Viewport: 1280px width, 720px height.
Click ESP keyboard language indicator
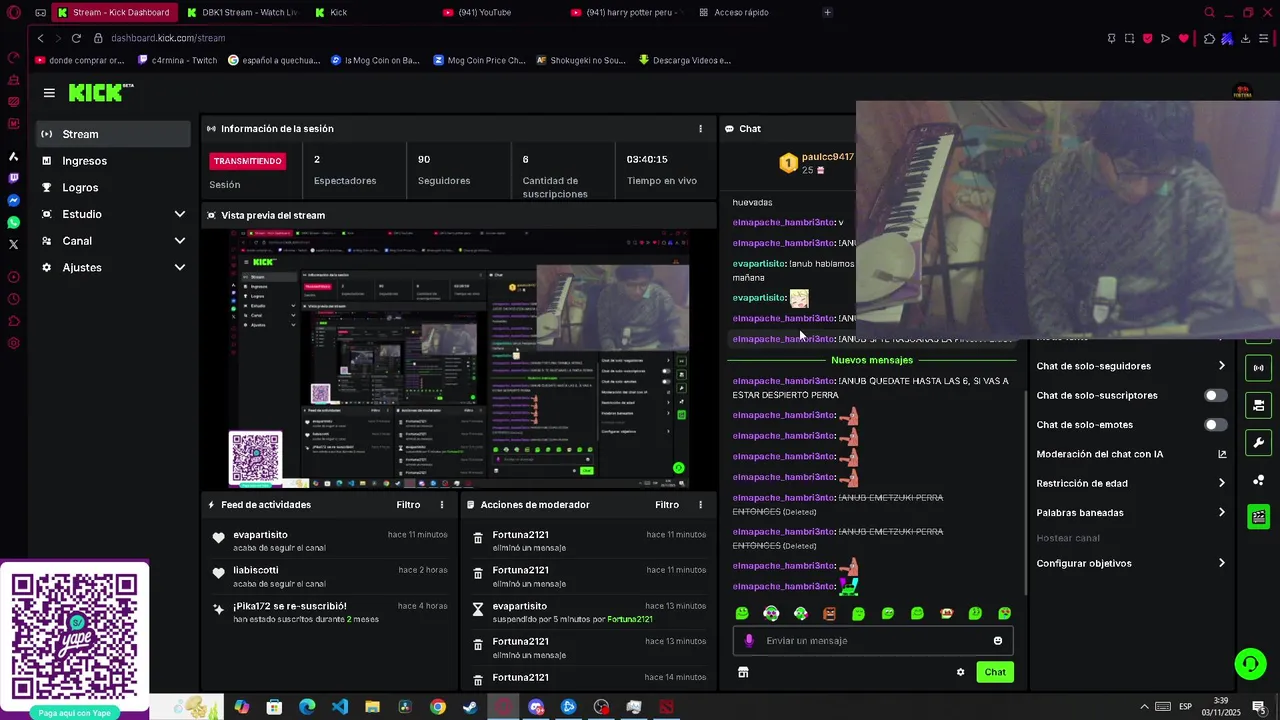pos(1185,707)
